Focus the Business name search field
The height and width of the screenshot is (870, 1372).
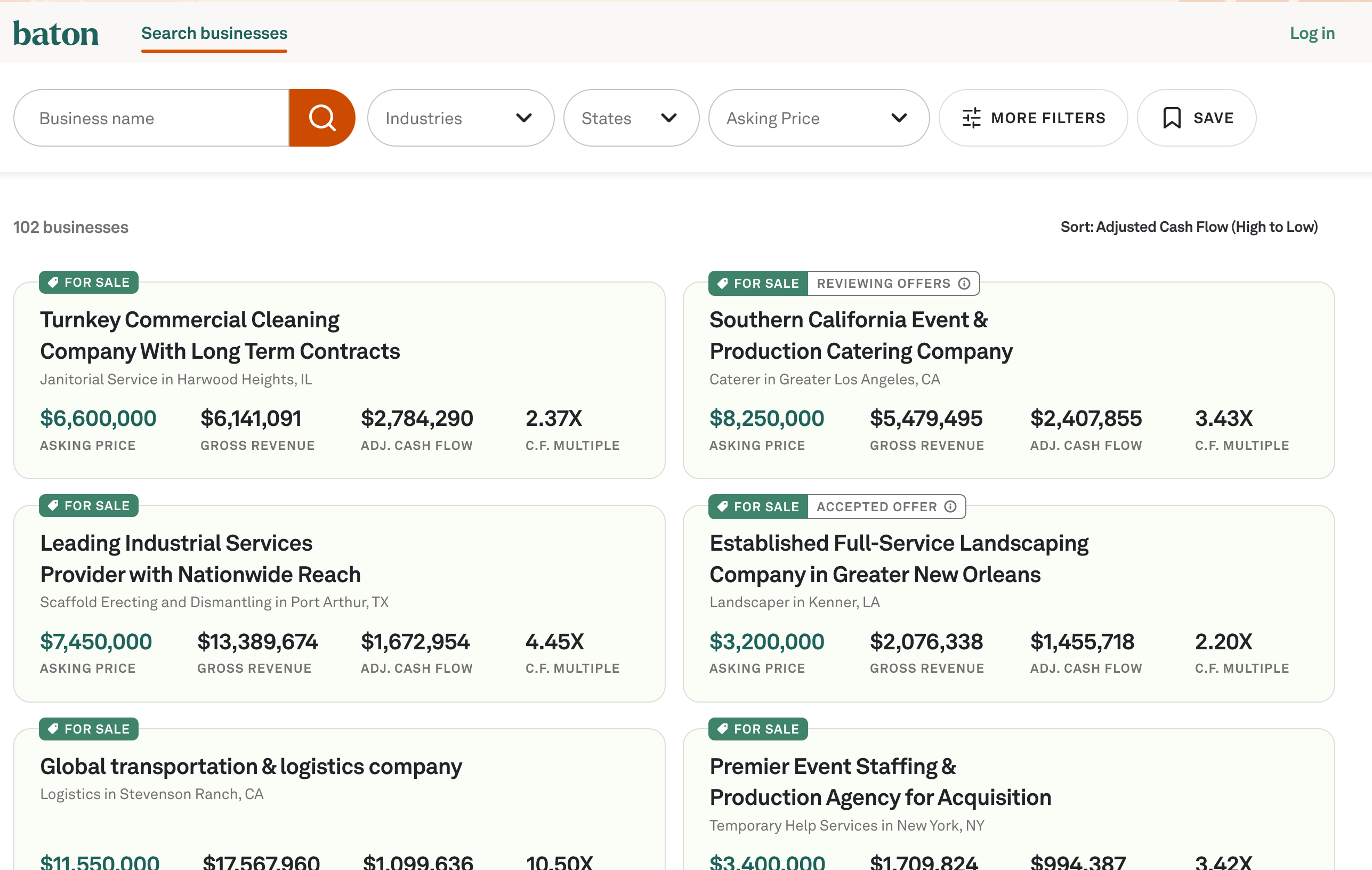(151, 118)
